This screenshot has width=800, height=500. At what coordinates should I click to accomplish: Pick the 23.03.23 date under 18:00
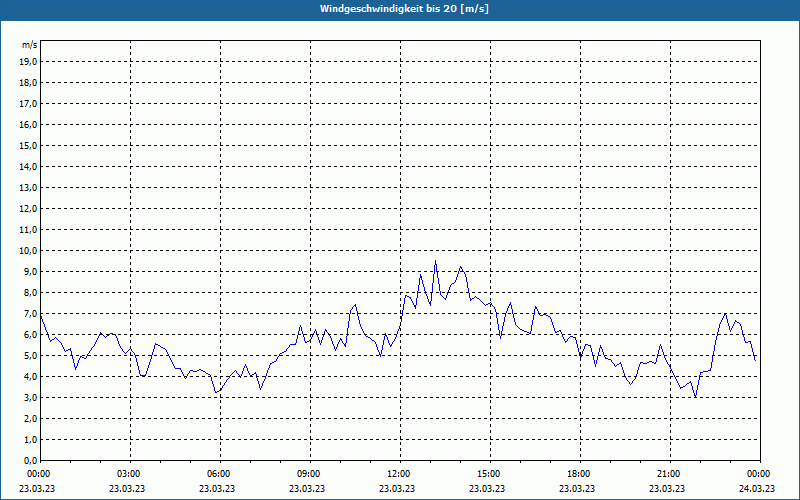577,488
